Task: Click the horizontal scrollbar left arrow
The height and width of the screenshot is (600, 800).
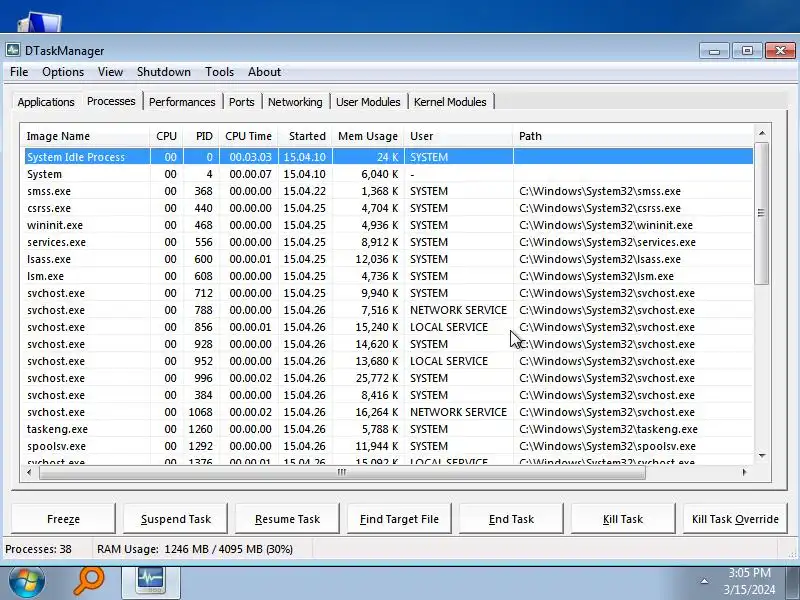Action: tap(29, 472)
